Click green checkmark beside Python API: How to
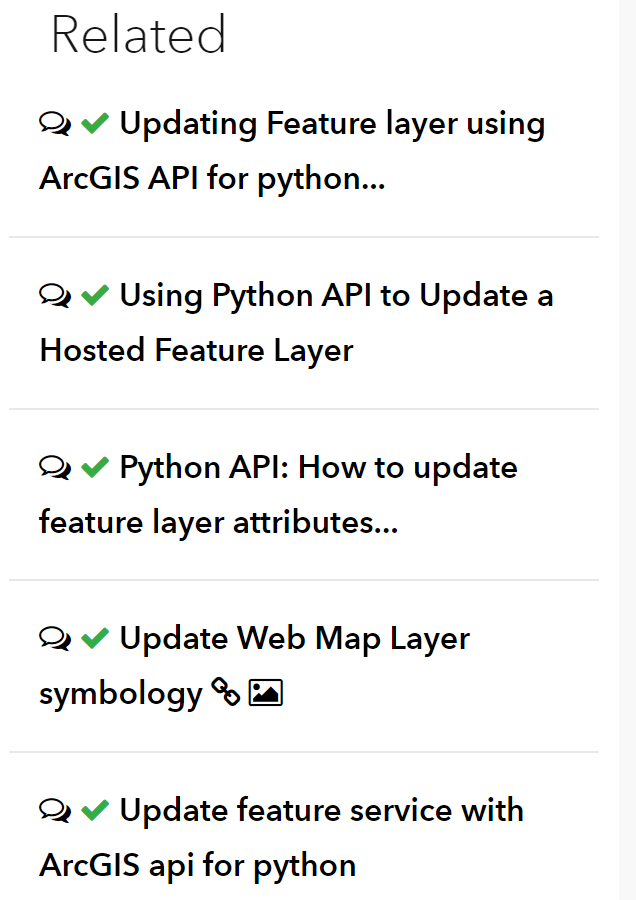 (95, 468)
